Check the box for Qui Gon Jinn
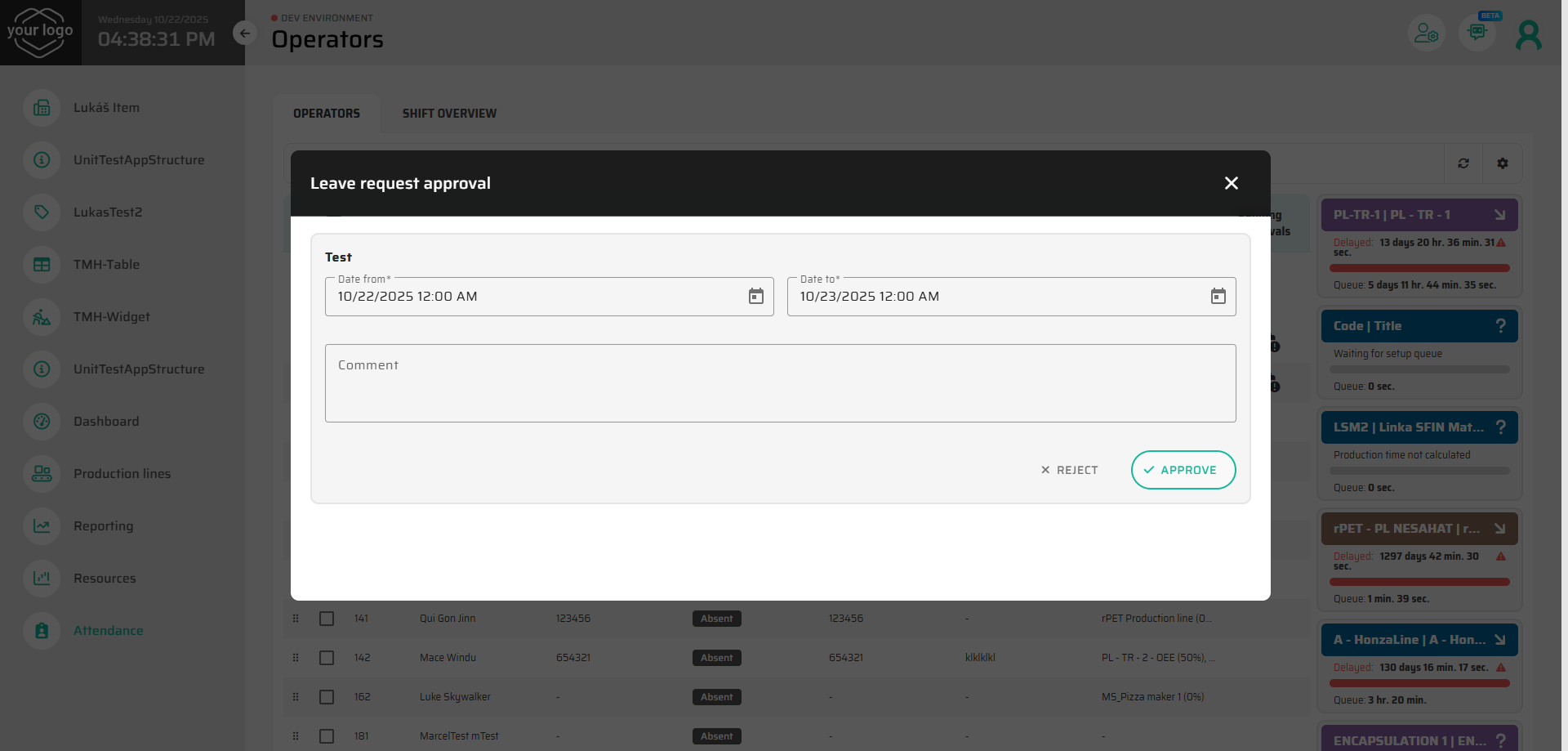Viewport: 1568px width, 751px height. [327, 619]
